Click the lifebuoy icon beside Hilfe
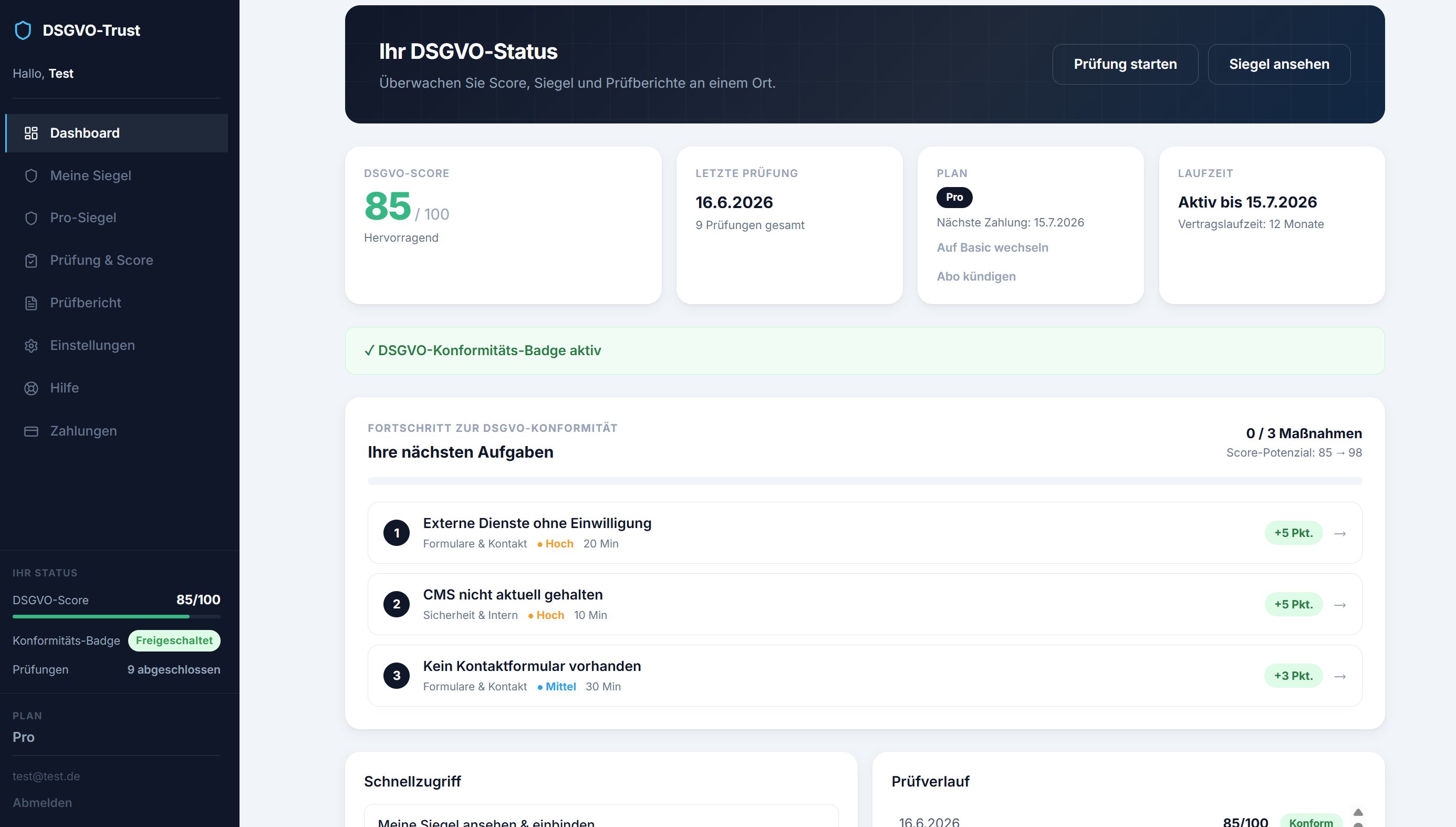The height and width of the screenshot is (827, 1456). click(x=31, y=388)
